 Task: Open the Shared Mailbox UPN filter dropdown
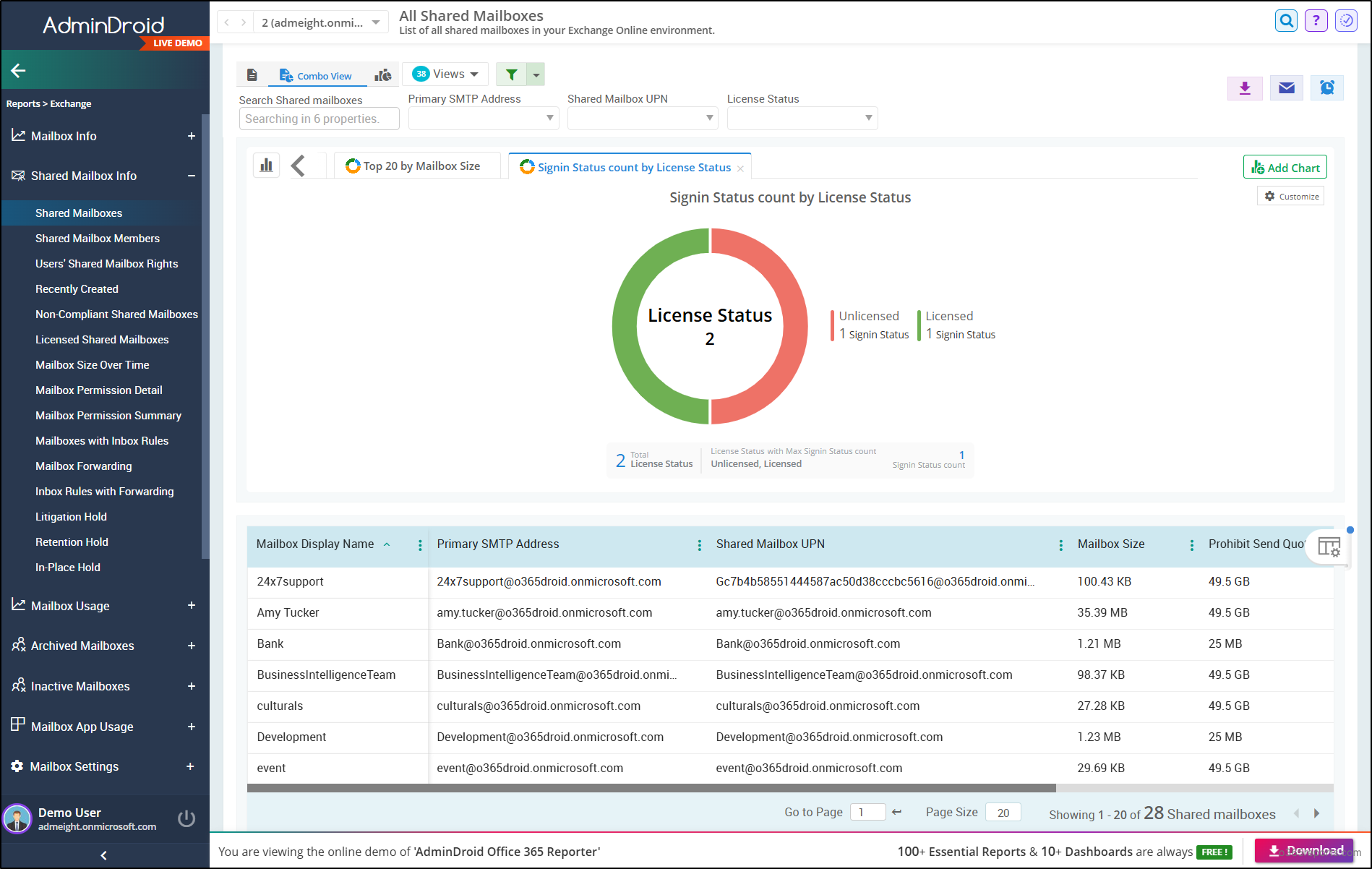coord(643,118)
